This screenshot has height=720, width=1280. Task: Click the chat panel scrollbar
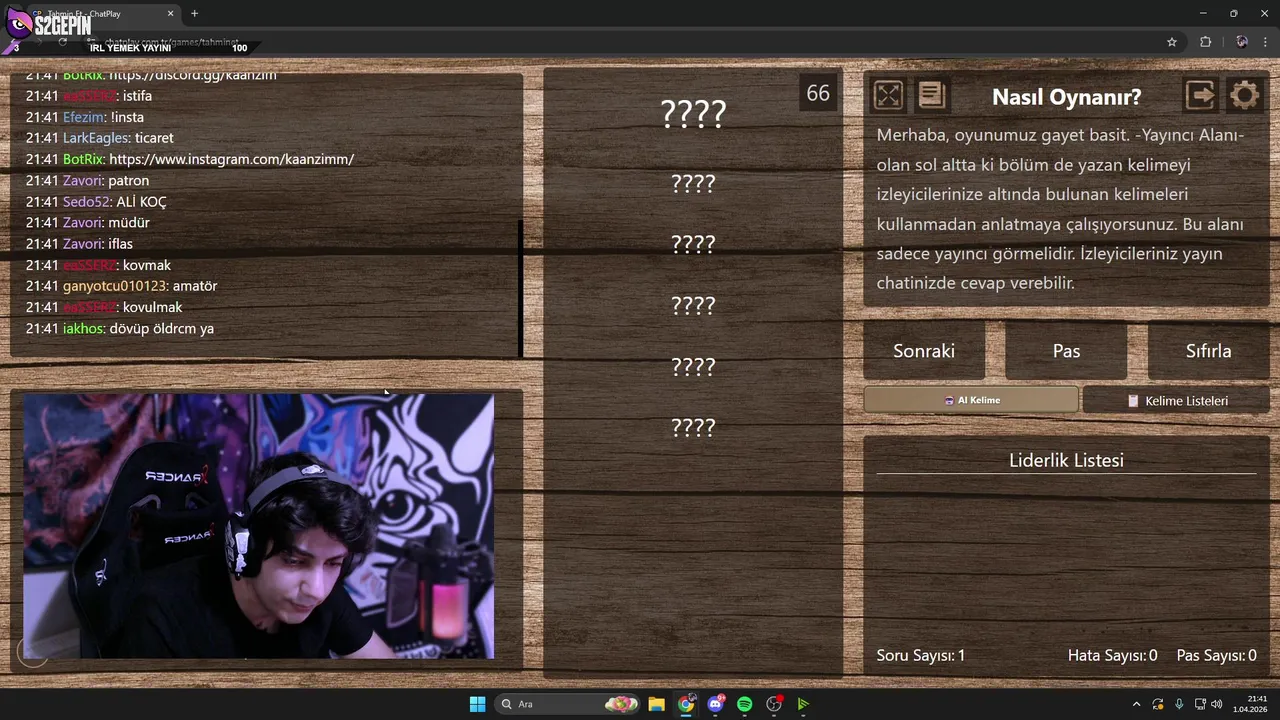coord(521,289)
